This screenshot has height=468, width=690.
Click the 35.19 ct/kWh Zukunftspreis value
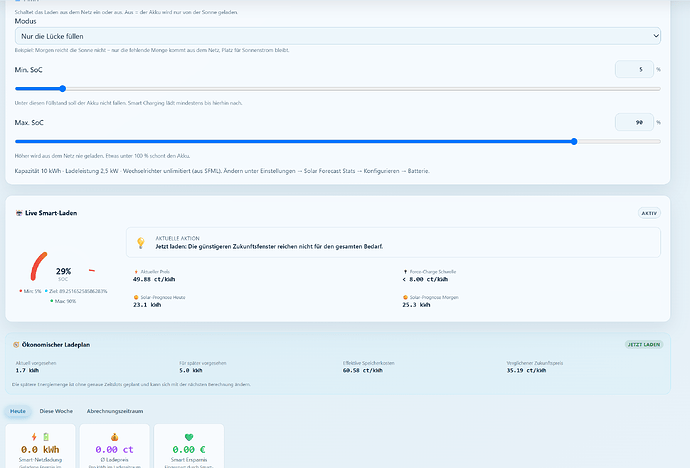point(526,370)
